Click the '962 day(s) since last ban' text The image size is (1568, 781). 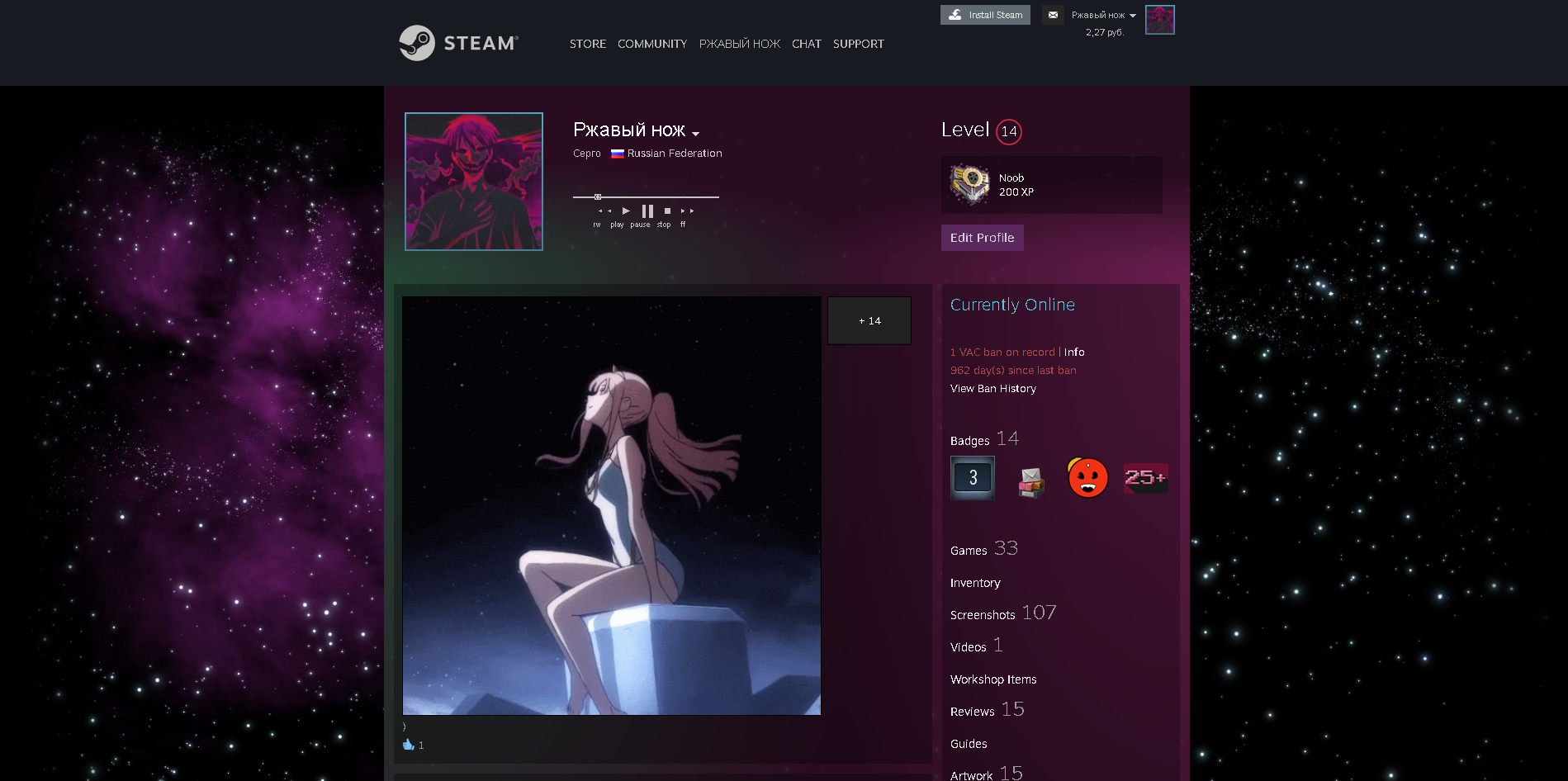coord(1013,371)
